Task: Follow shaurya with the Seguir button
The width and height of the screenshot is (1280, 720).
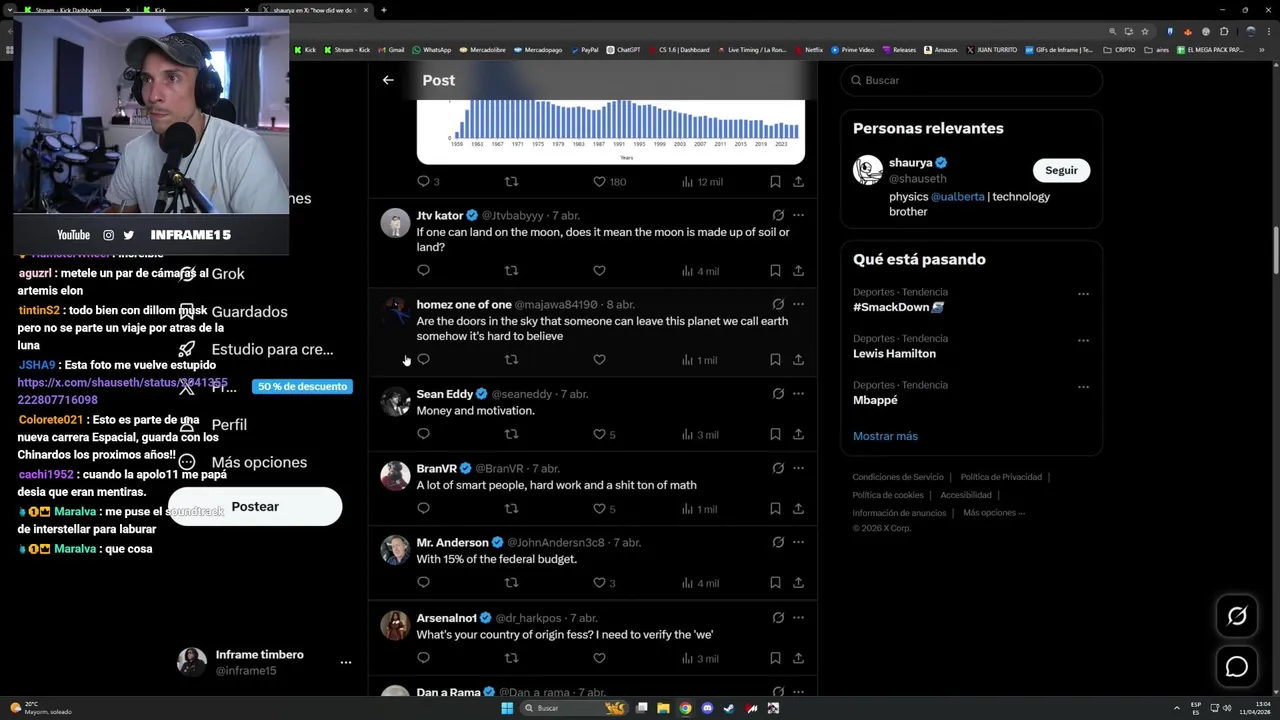Action: [1061, 170]
